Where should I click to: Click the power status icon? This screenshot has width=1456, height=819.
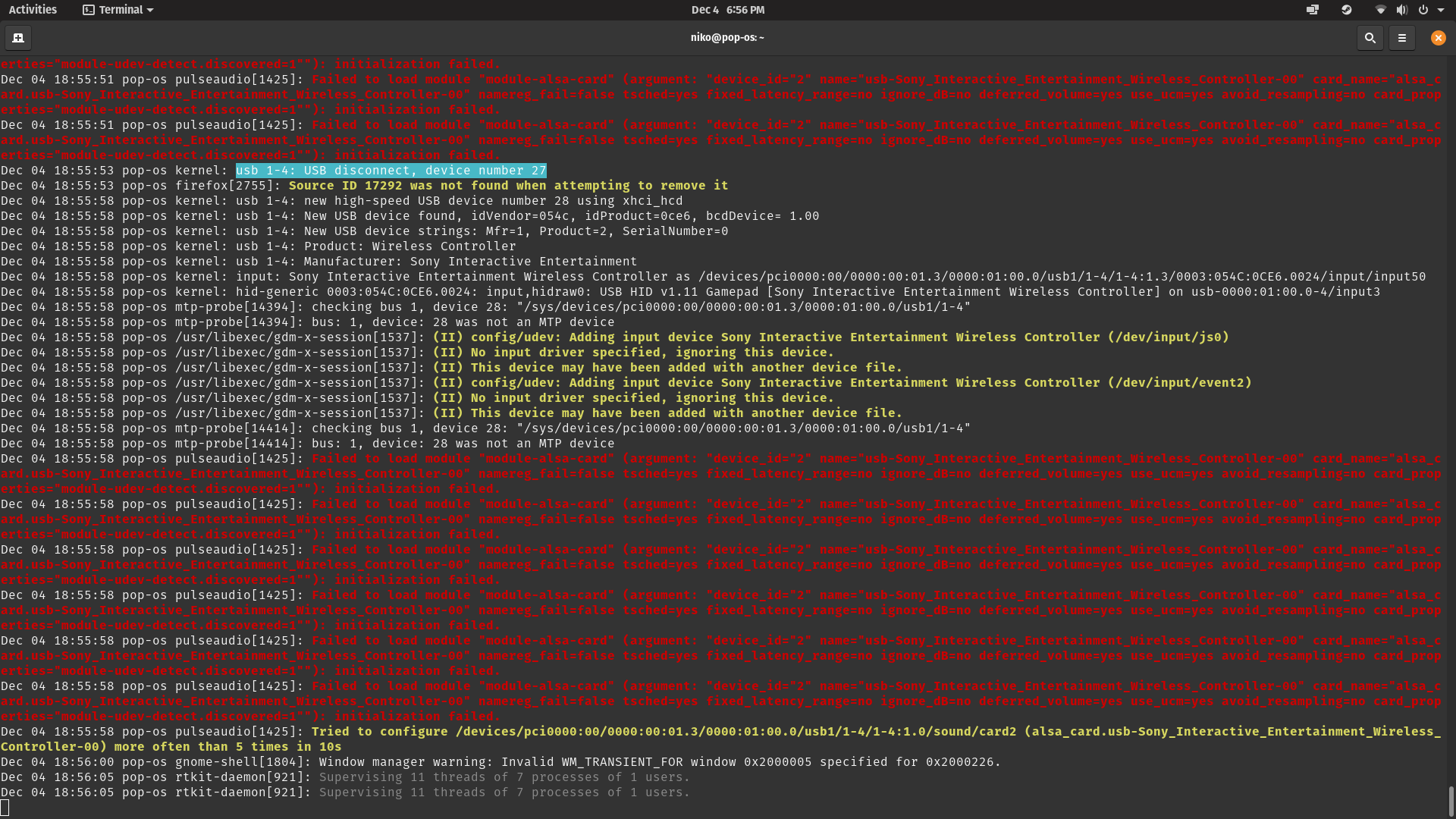click(1425, 10)
